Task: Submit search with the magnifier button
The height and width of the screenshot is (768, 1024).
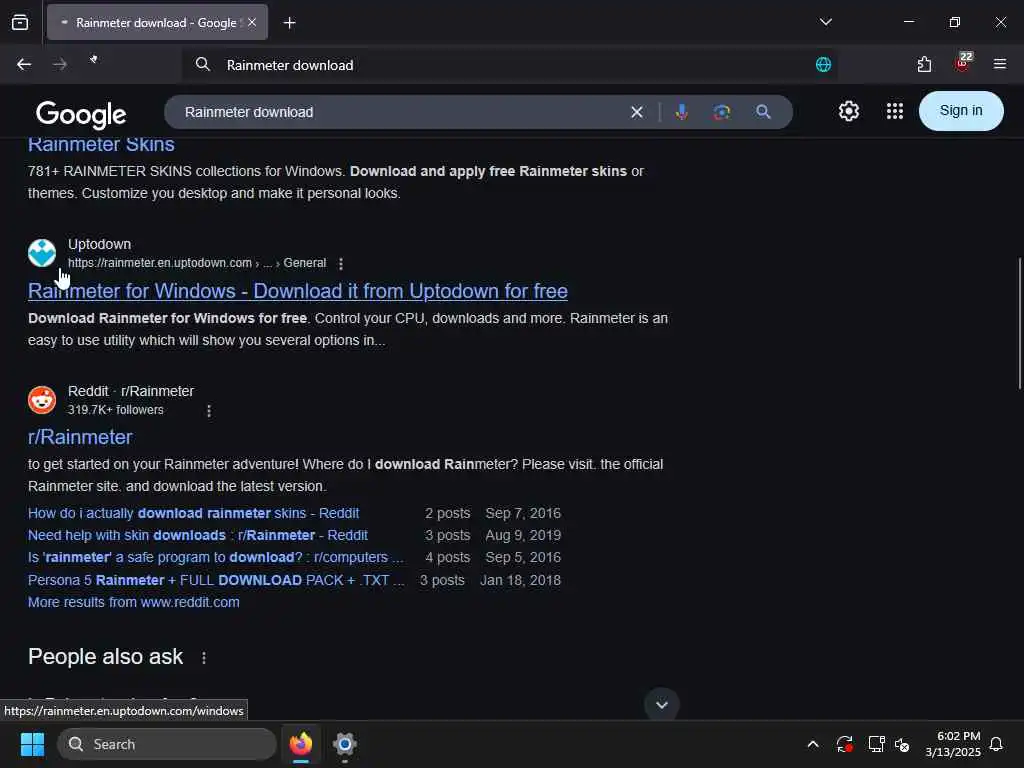Action: [x=763, y=112]
